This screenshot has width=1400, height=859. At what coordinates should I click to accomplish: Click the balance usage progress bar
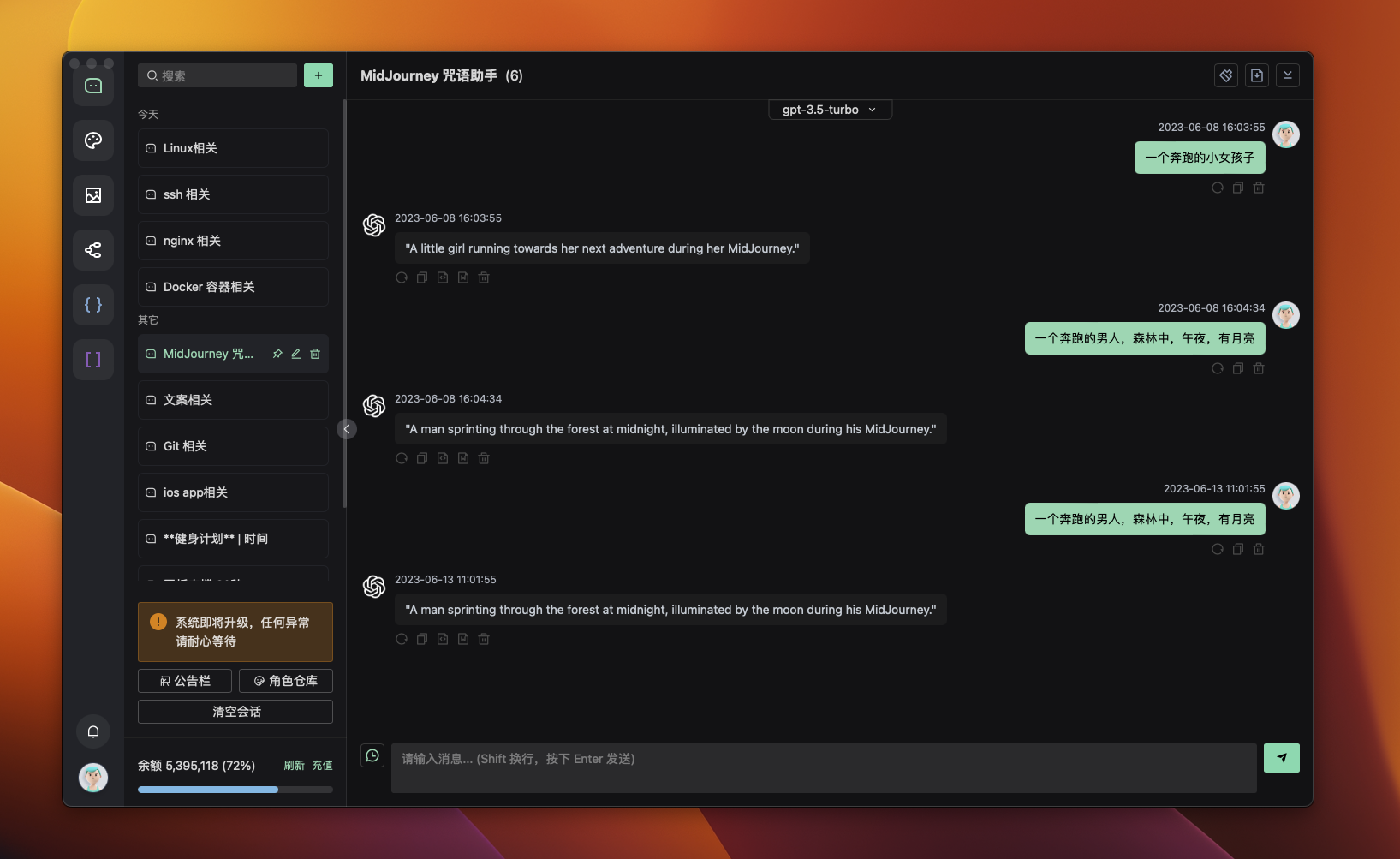pos(235,790)
